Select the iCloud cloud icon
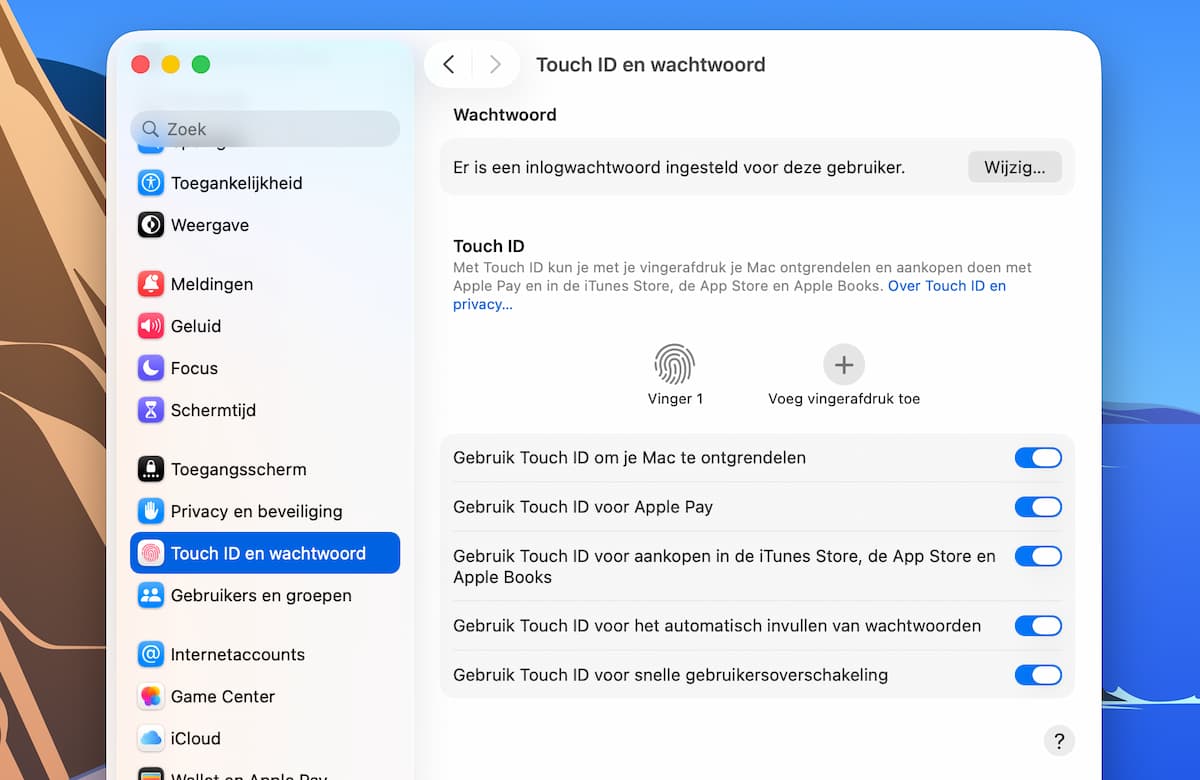The image size is (1200, 780). click(151, 738)
